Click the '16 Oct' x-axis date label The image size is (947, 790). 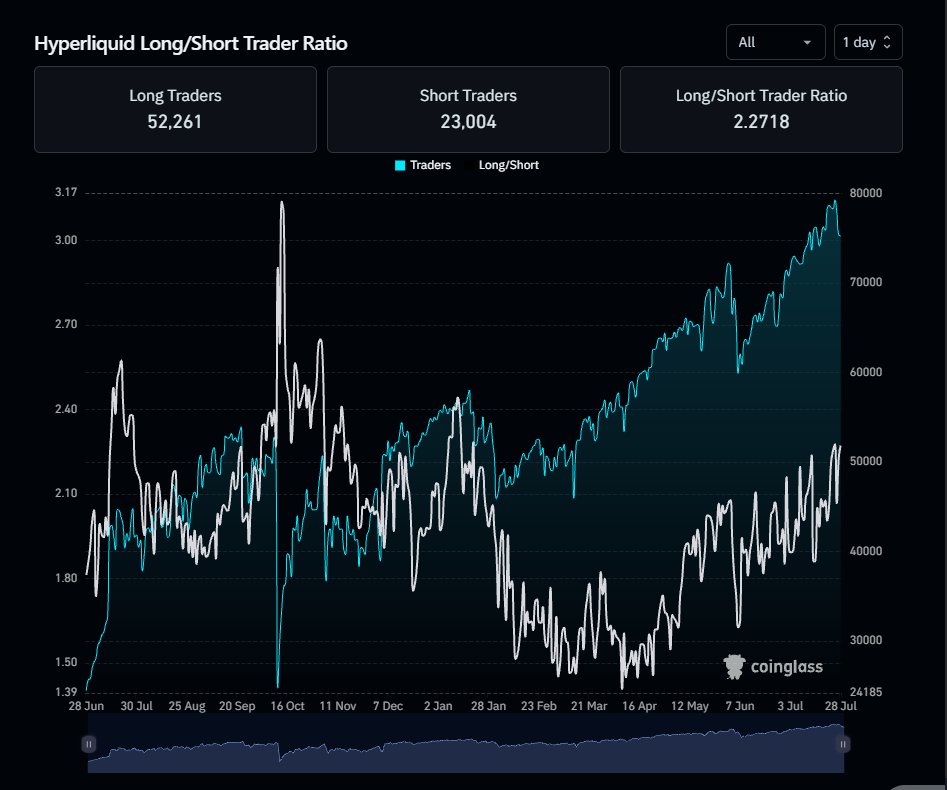pyautogui.click(x=287, y=706)
